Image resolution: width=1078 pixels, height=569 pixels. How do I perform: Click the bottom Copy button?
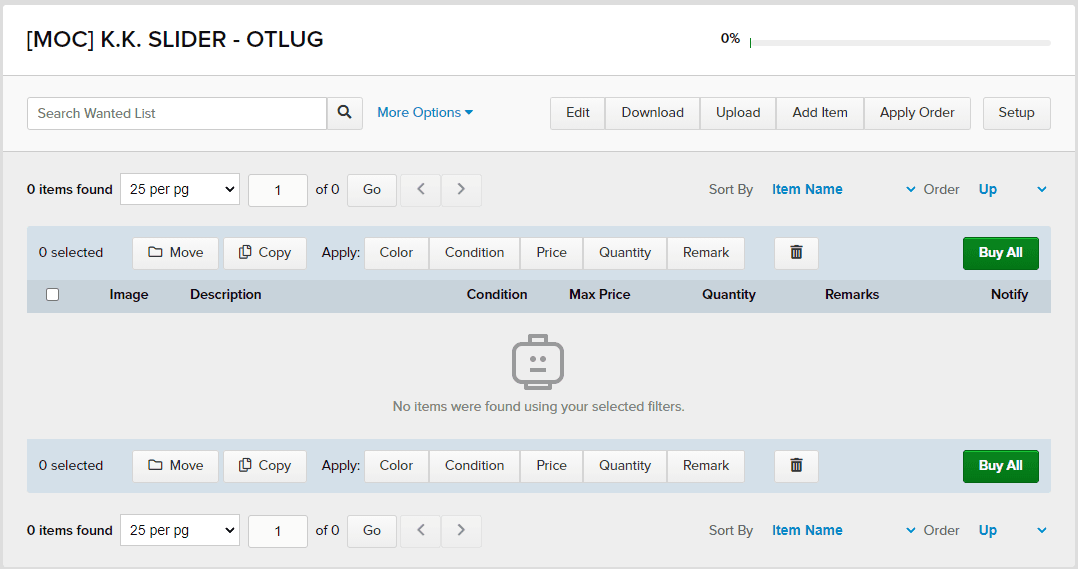pyautogui.click(x=265, y=466)
